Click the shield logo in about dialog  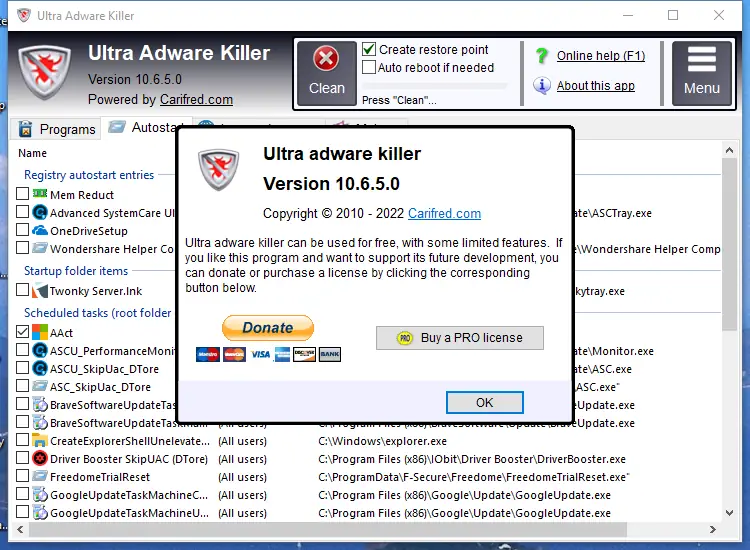click(219, 170)
